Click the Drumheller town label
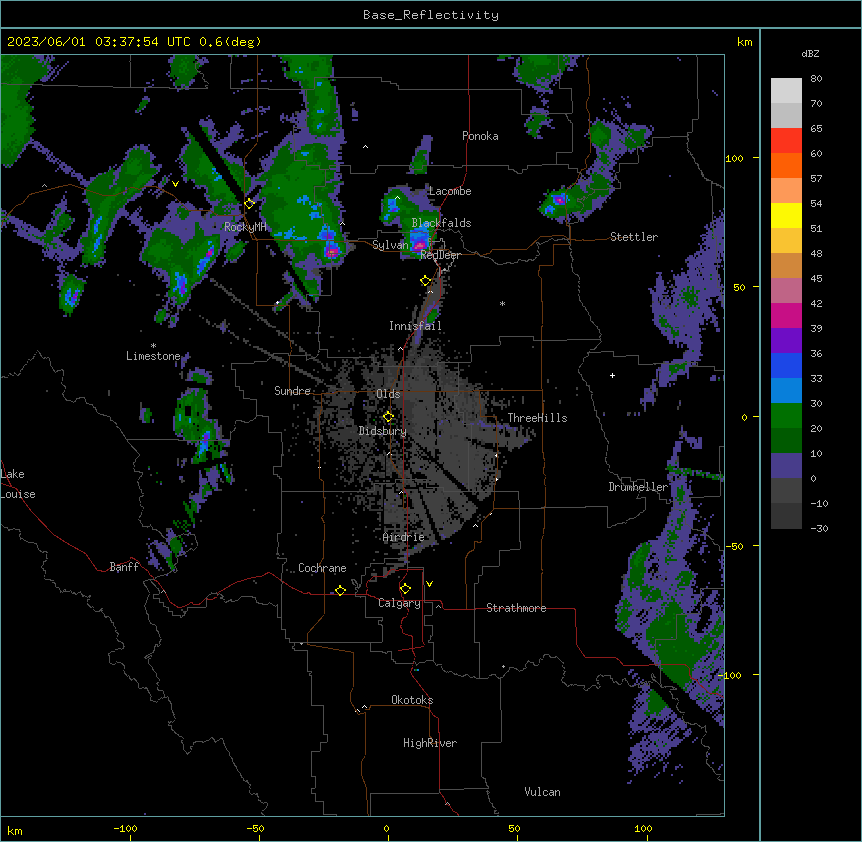Viewport: 862px width, 842px height. (638, 487)
